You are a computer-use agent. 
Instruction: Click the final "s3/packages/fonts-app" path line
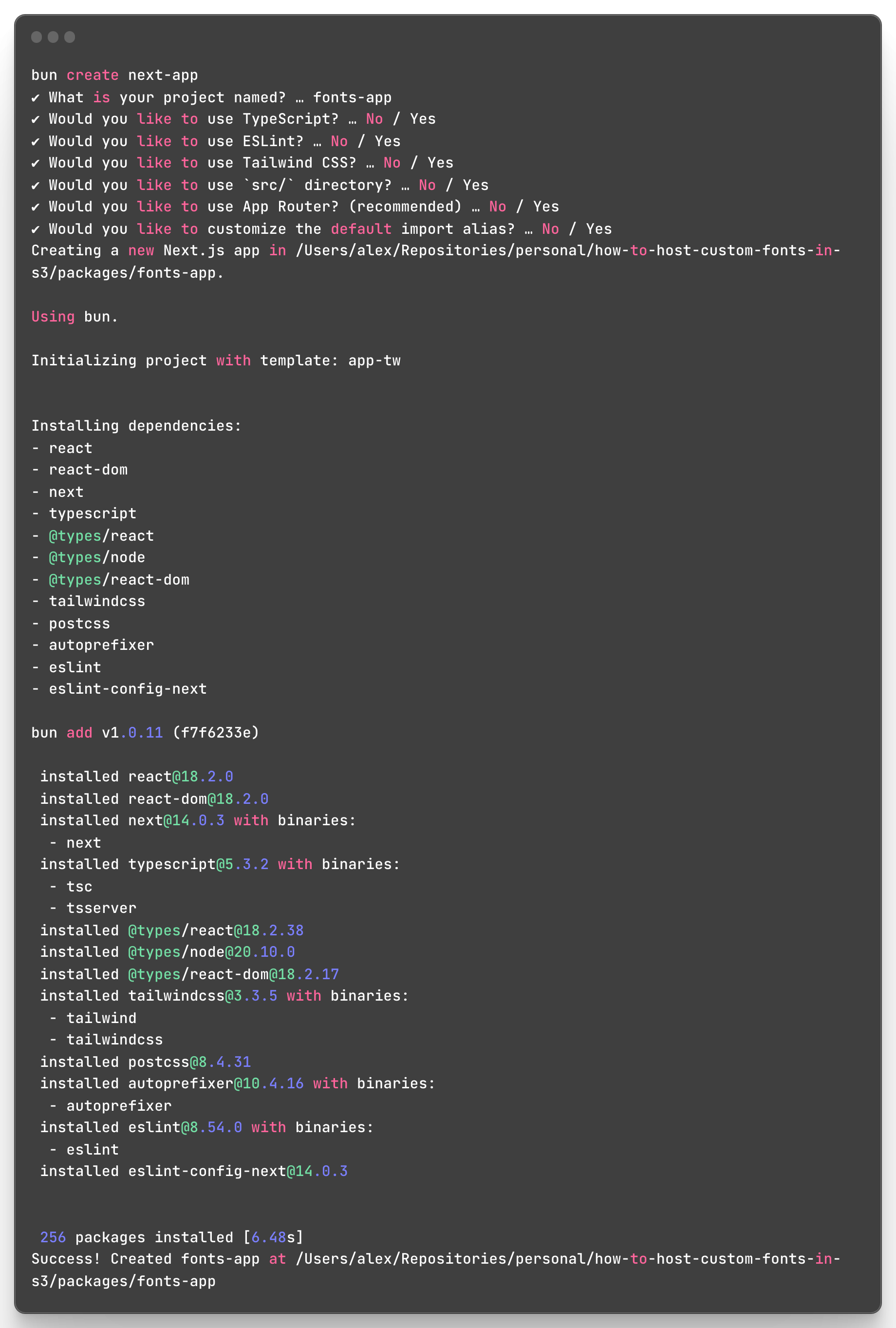point(123,1281)
